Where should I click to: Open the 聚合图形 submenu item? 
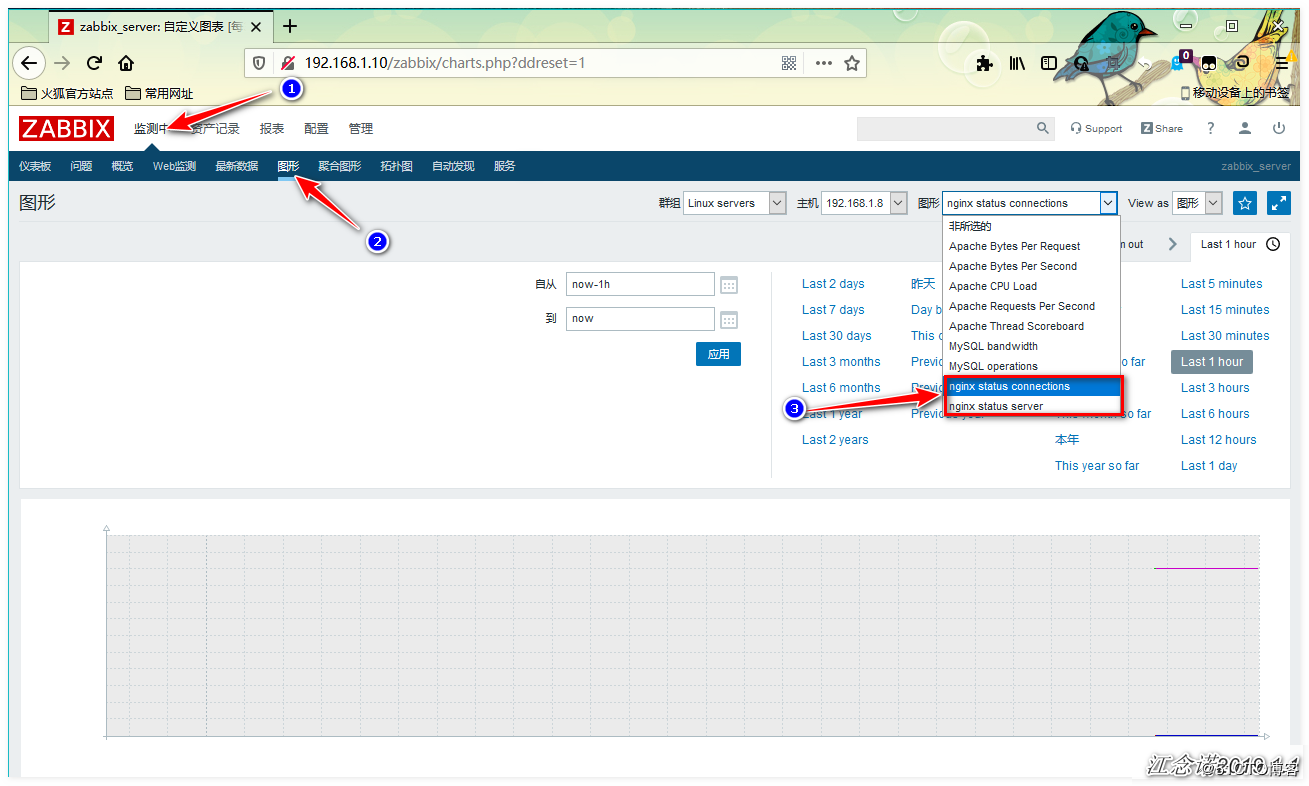(x=340, y=166)
